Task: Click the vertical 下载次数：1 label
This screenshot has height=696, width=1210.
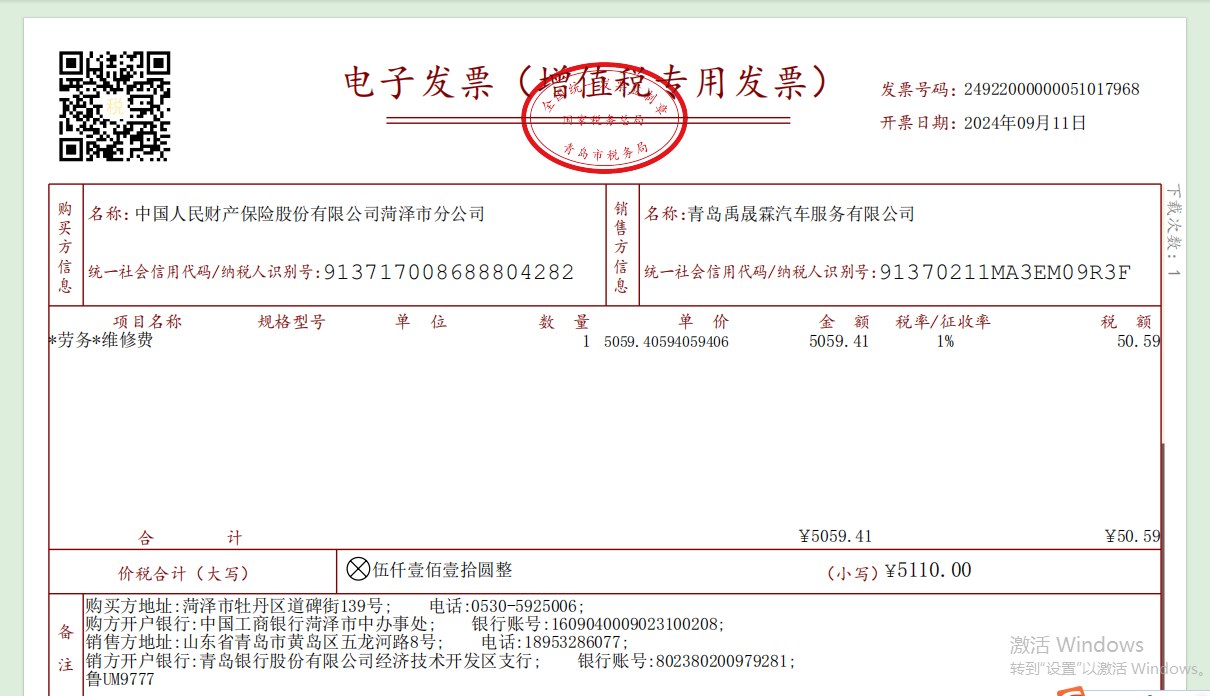Action: (x=1174, y=232)
